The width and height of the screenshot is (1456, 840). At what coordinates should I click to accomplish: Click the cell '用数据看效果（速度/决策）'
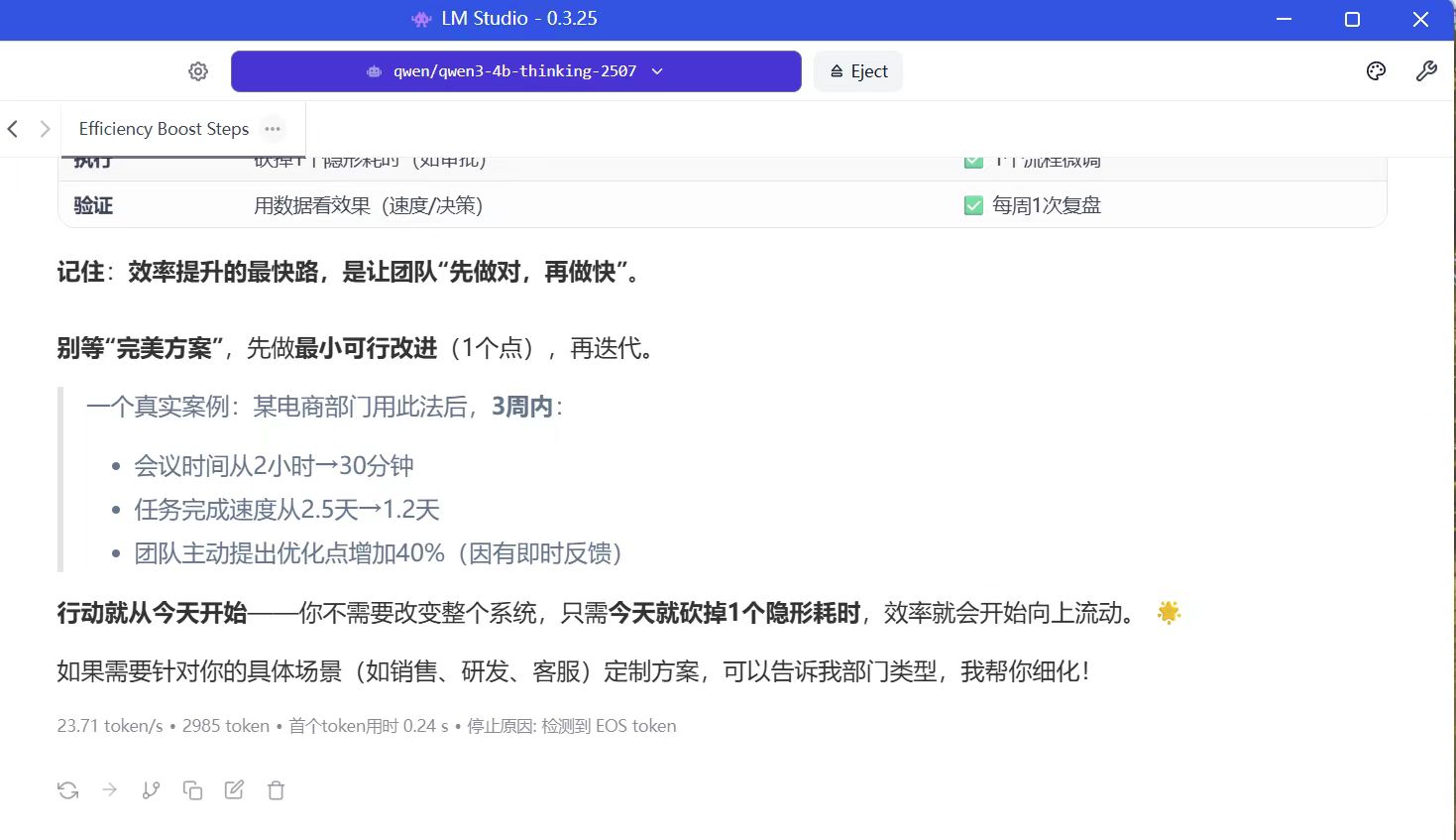tap(369, 206)
